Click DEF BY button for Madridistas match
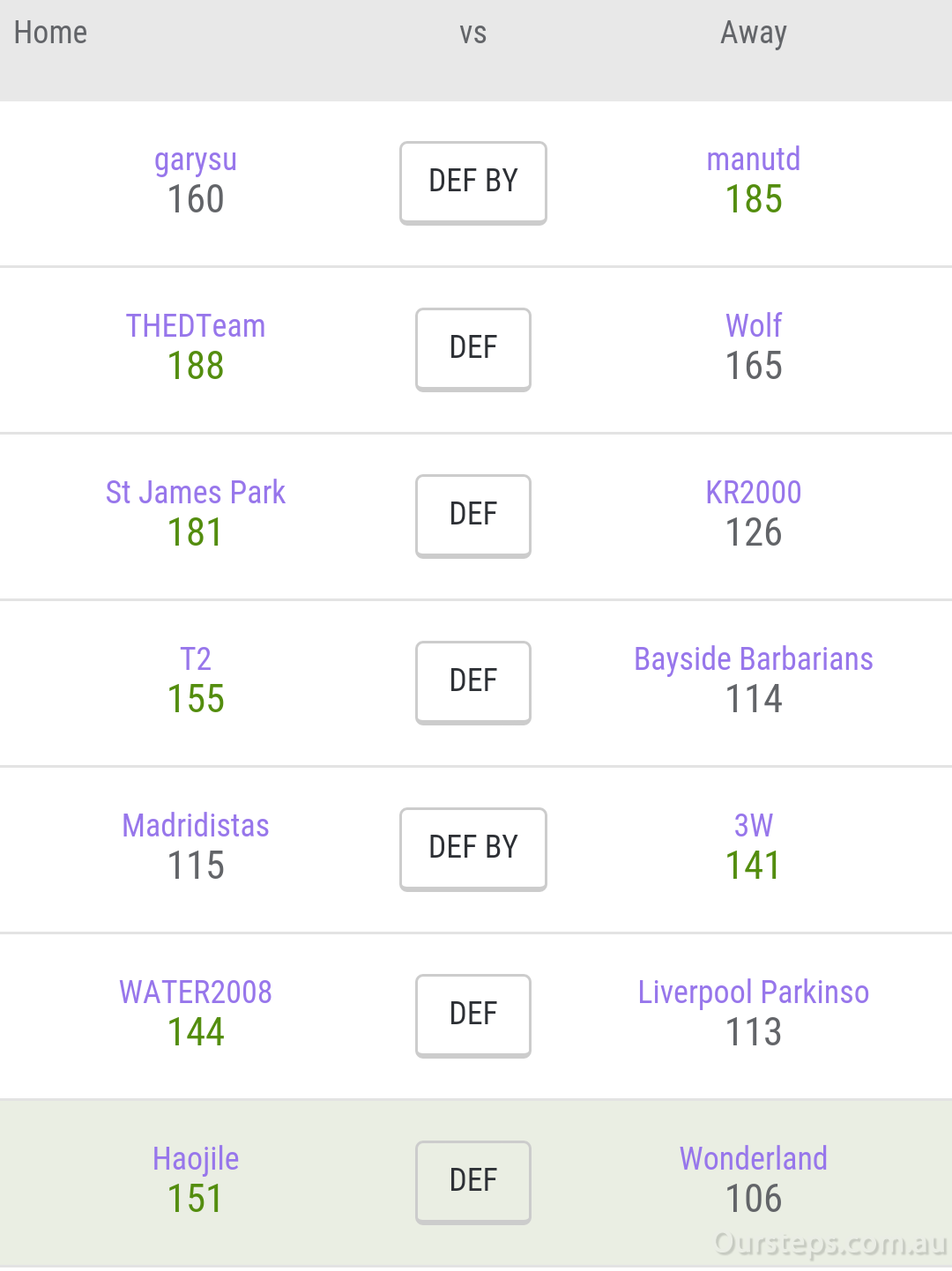952x1271 pixels. (473, 849)
